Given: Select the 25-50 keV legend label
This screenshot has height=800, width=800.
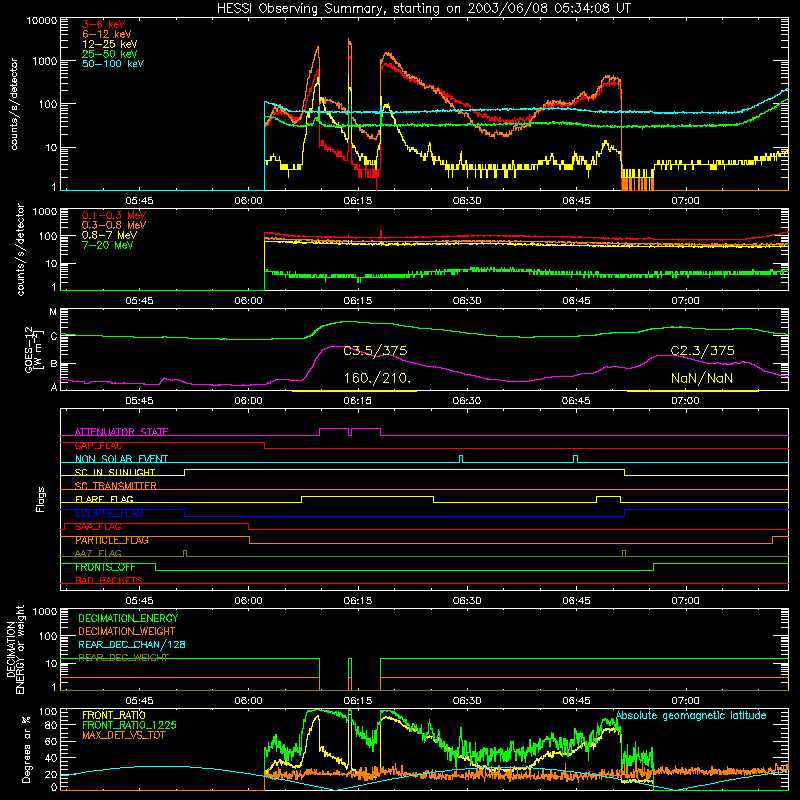Looking at the screenshot, I should [110, 54].
